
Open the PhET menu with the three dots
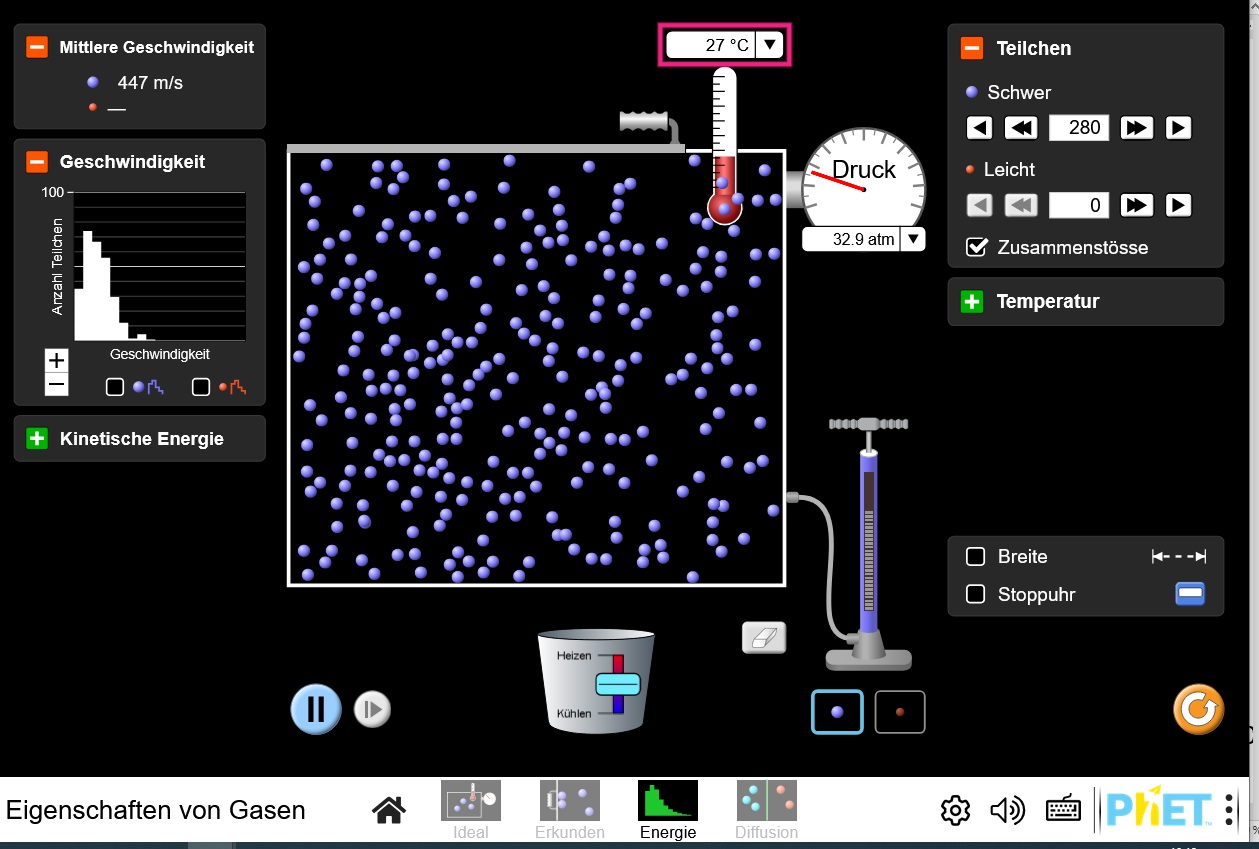1229,810
